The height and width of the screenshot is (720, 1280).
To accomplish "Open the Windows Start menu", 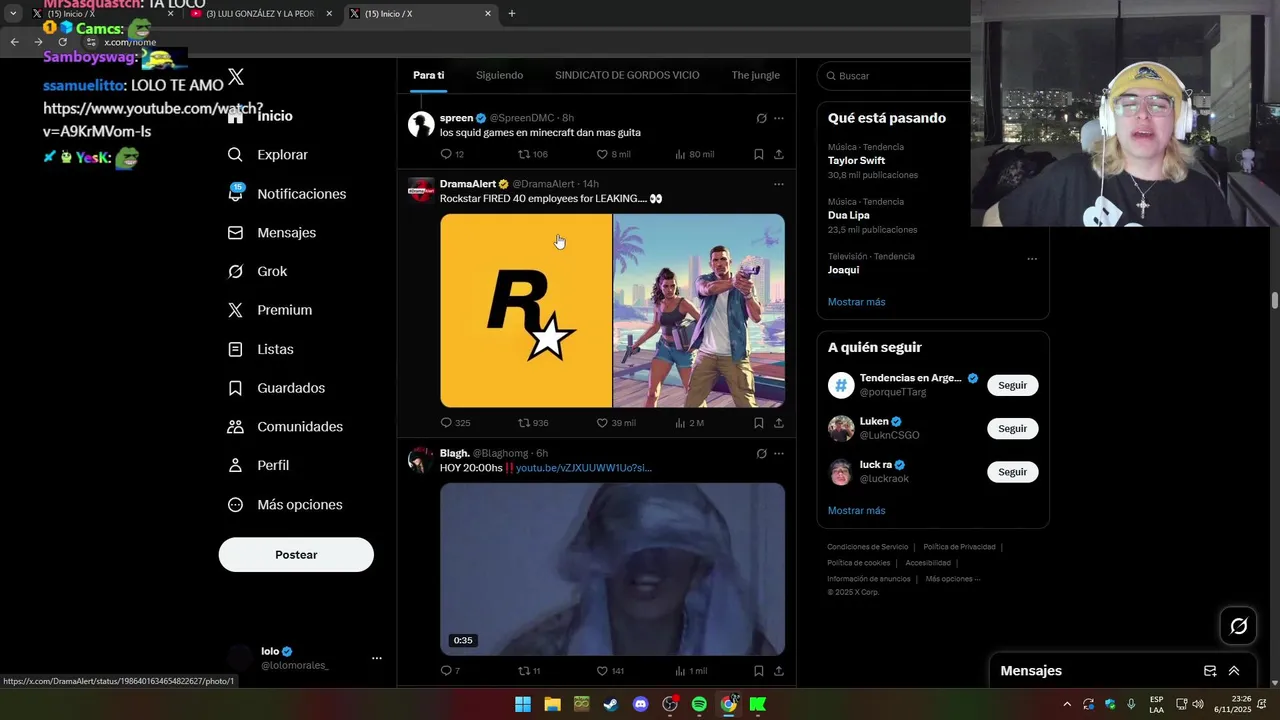I will [x=523, y=704].
